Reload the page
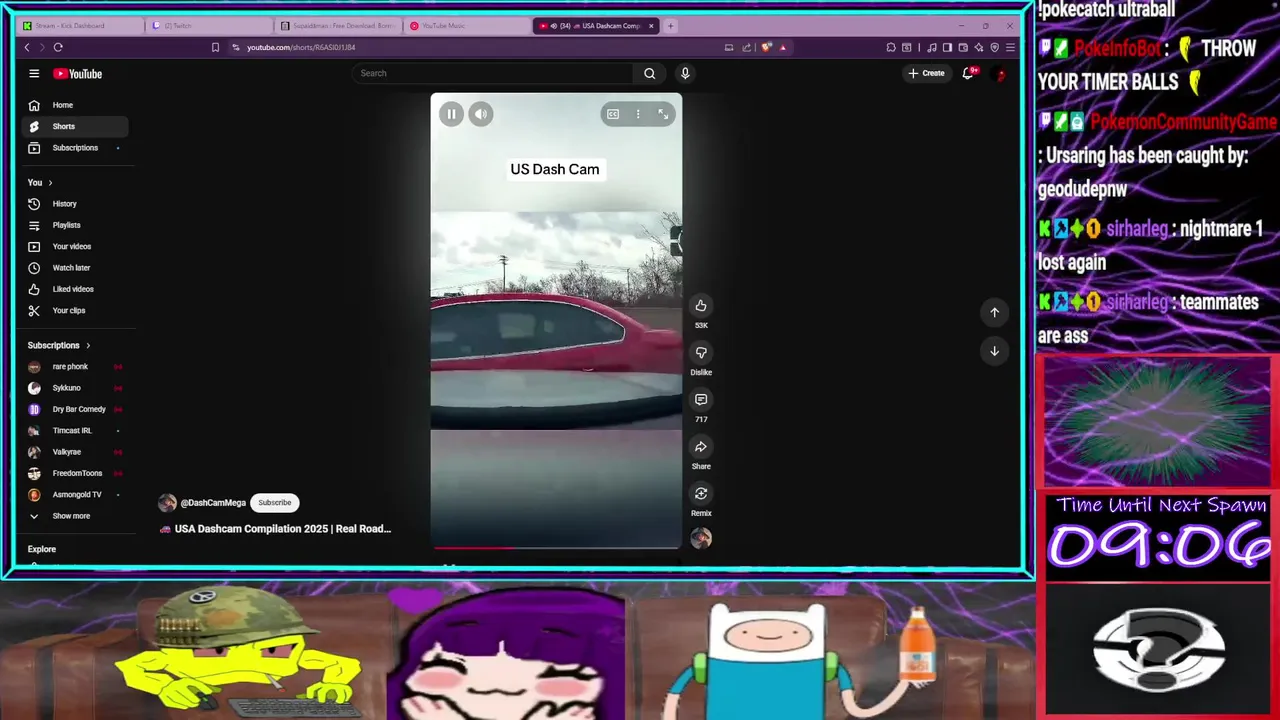1280x720 pixels. click(58, 47)
